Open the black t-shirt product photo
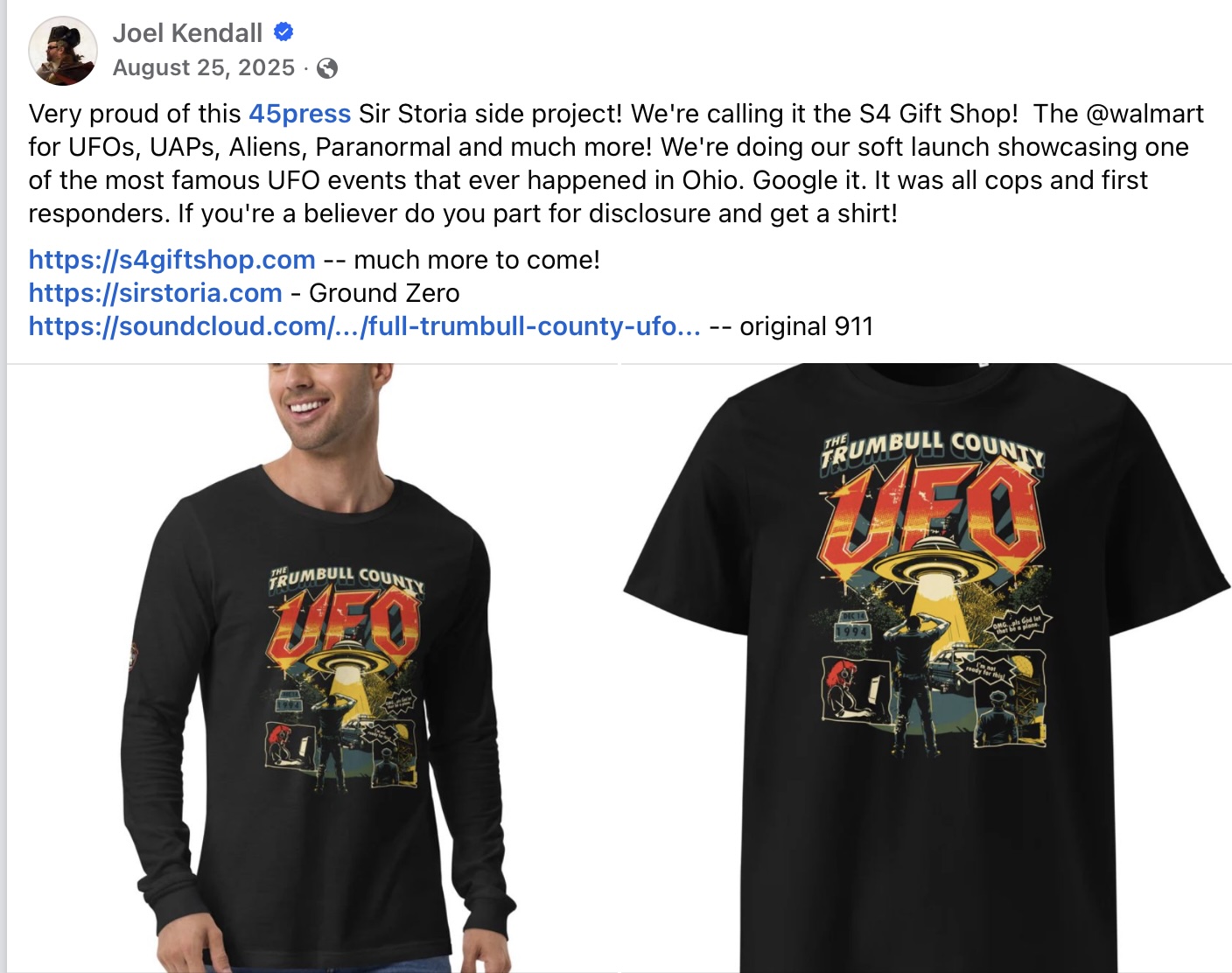Image resolution: width=1232 pixels, height=973 pixels. pos(927,668)
